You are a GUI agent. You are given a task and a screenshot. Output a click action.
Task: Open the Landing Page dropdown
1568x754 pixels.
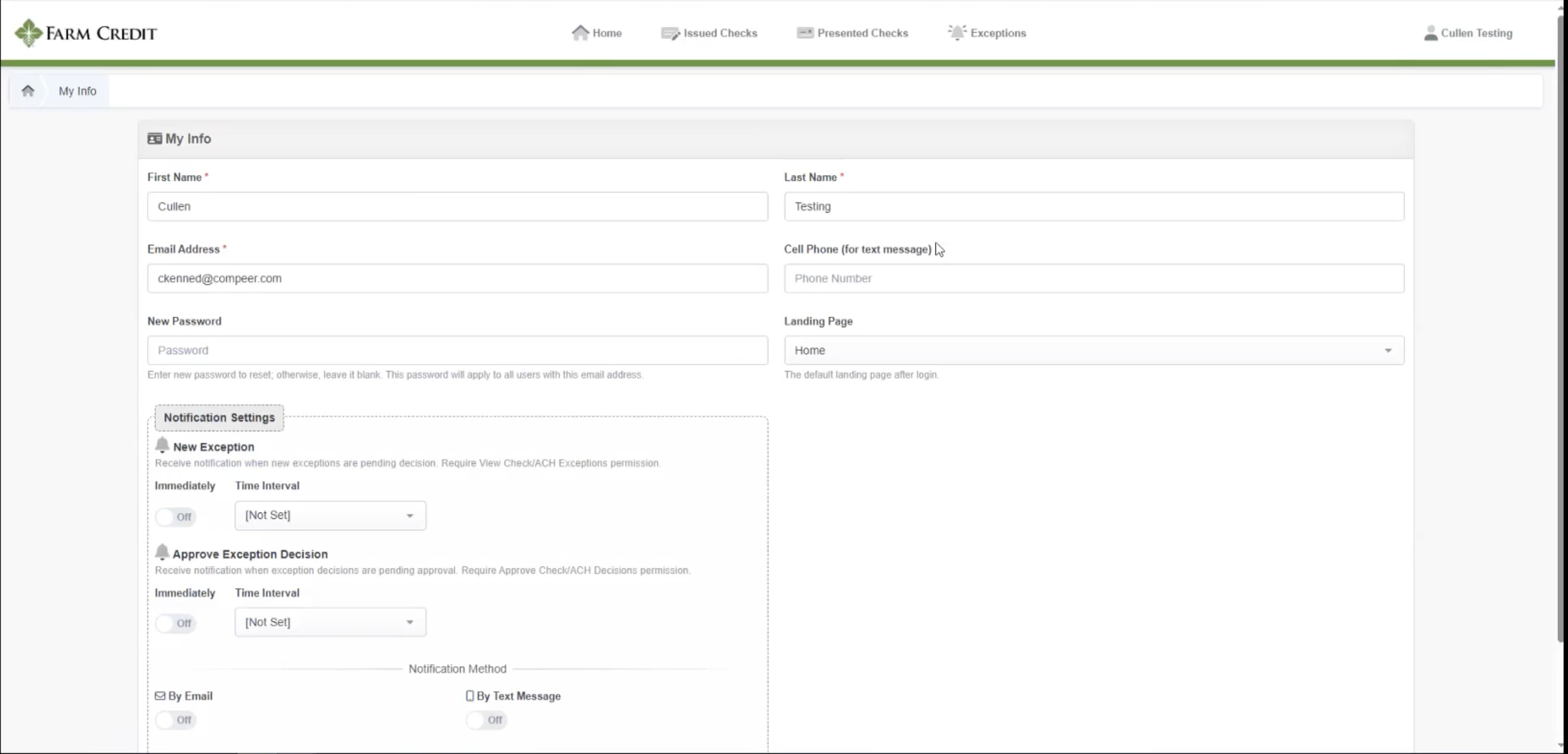click(1094, 350)
